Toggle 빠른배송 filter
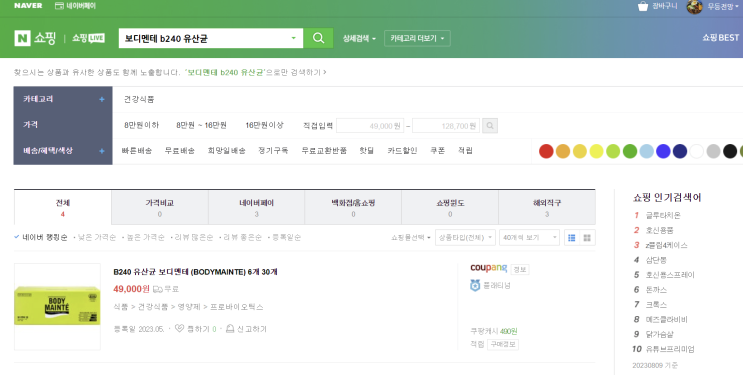 click(x=137, y=151)
